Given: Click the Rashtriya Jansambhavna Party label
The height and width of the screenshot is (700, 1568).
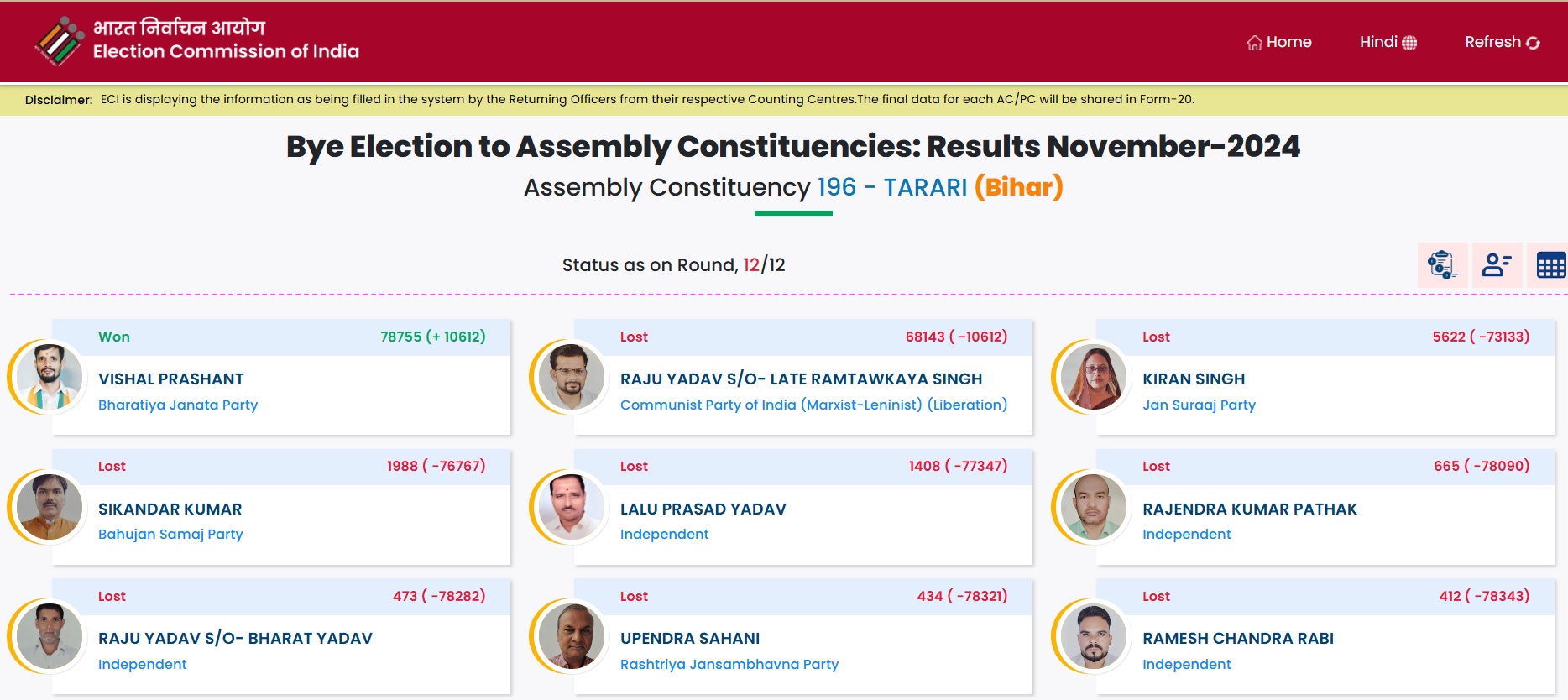Looking at the screenshot, I should pyautogui.click(x=729, y=664).
